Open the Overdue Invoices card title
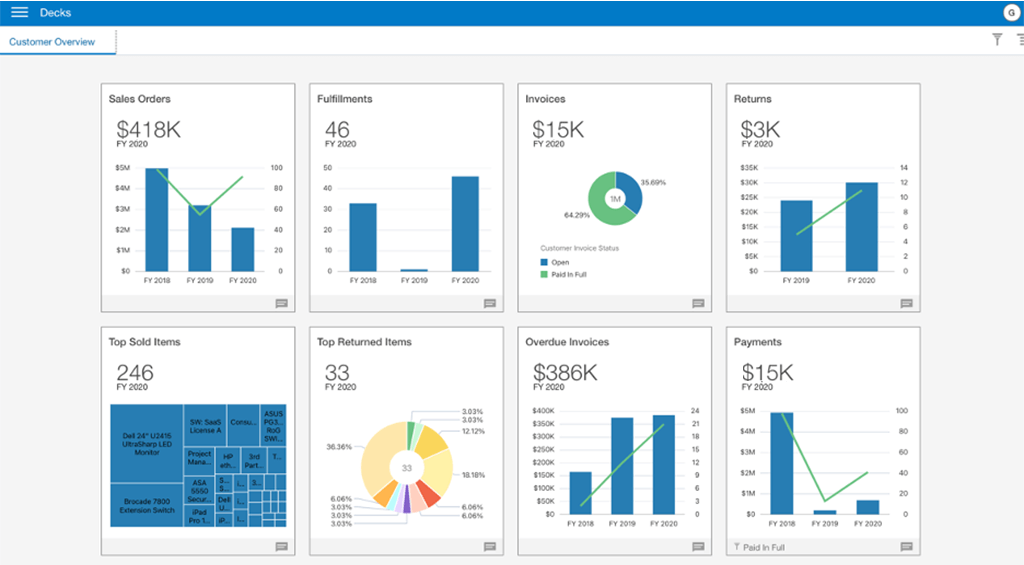The width and height of the screenshot is (1024, 565). [567, 342]
